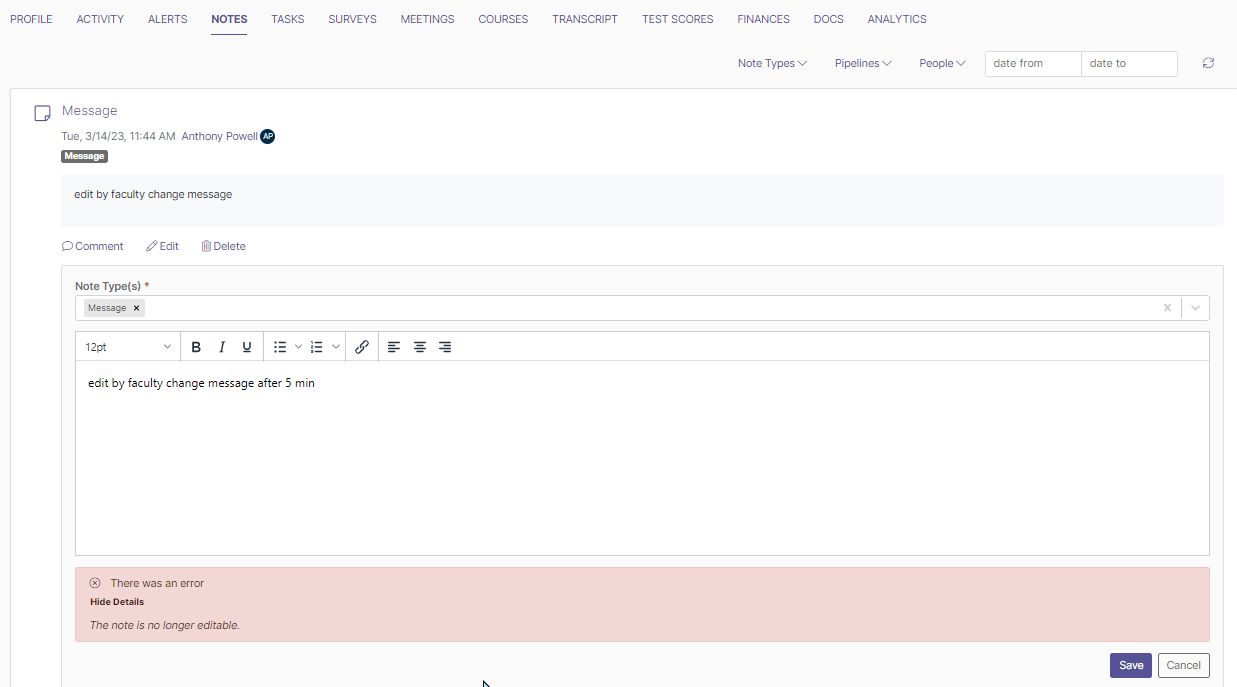1237x687 pixels.
Task: Remove the Message tag chip
Action: pos(137,308)
